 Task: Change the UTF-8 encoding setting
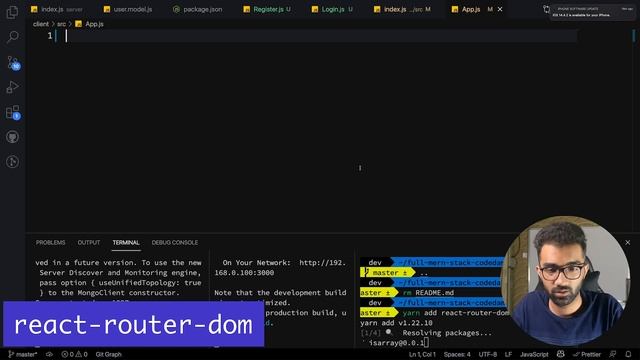[x=488, y=354]
